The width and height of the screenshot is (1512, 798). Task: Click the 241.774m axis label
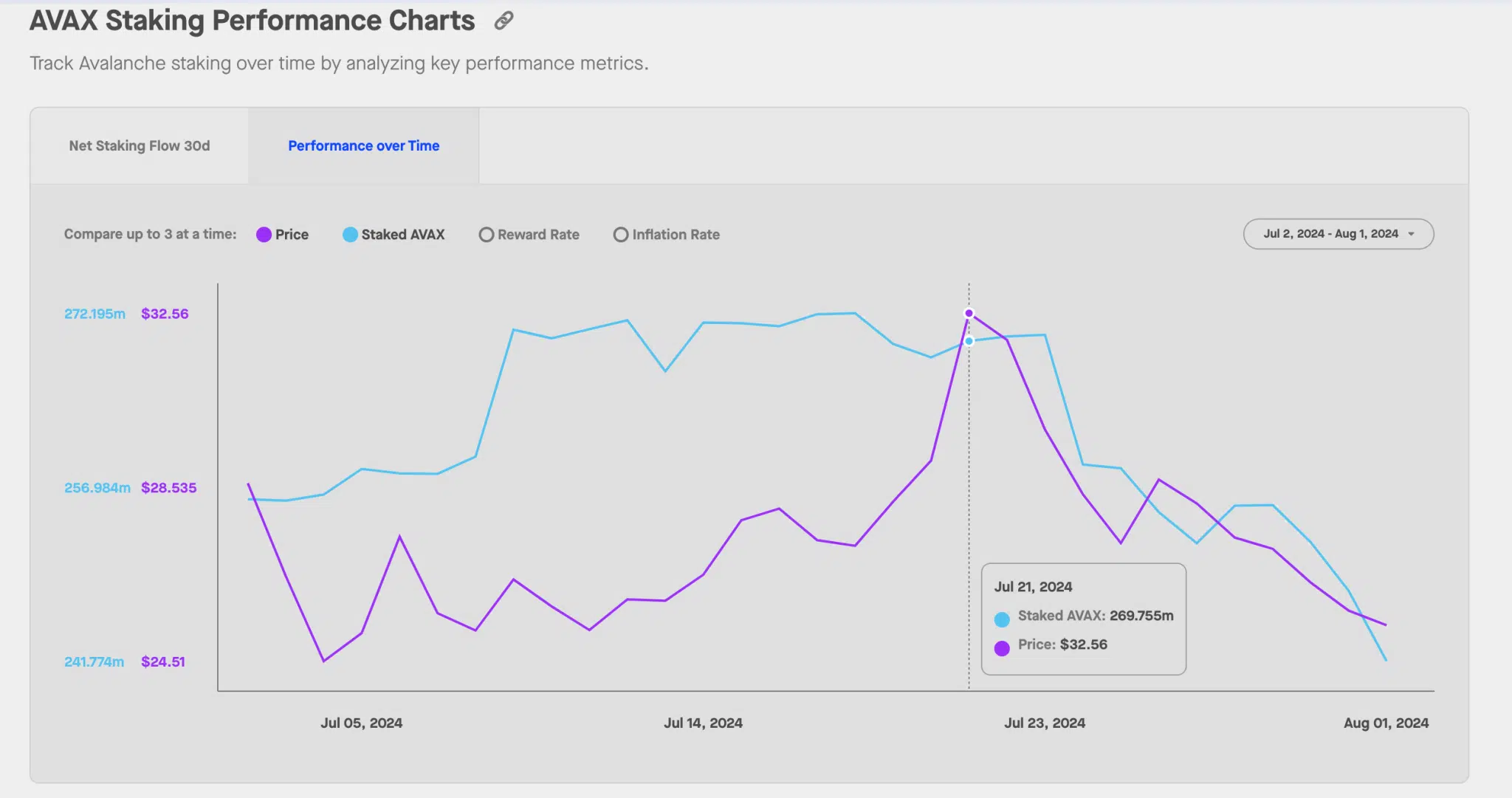click(94, 662)
